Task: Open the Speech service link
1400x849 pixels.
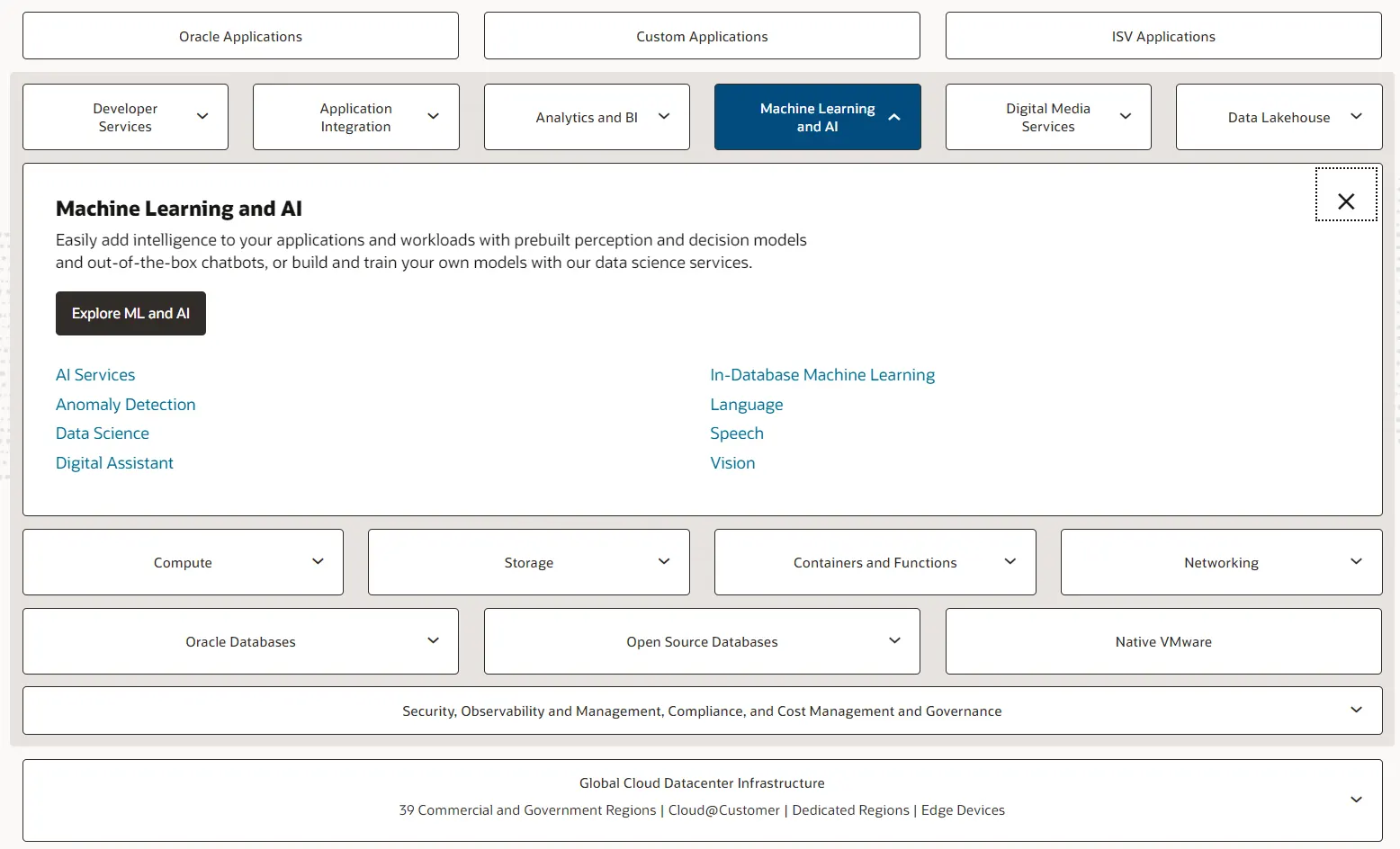Action: [737, 433]
